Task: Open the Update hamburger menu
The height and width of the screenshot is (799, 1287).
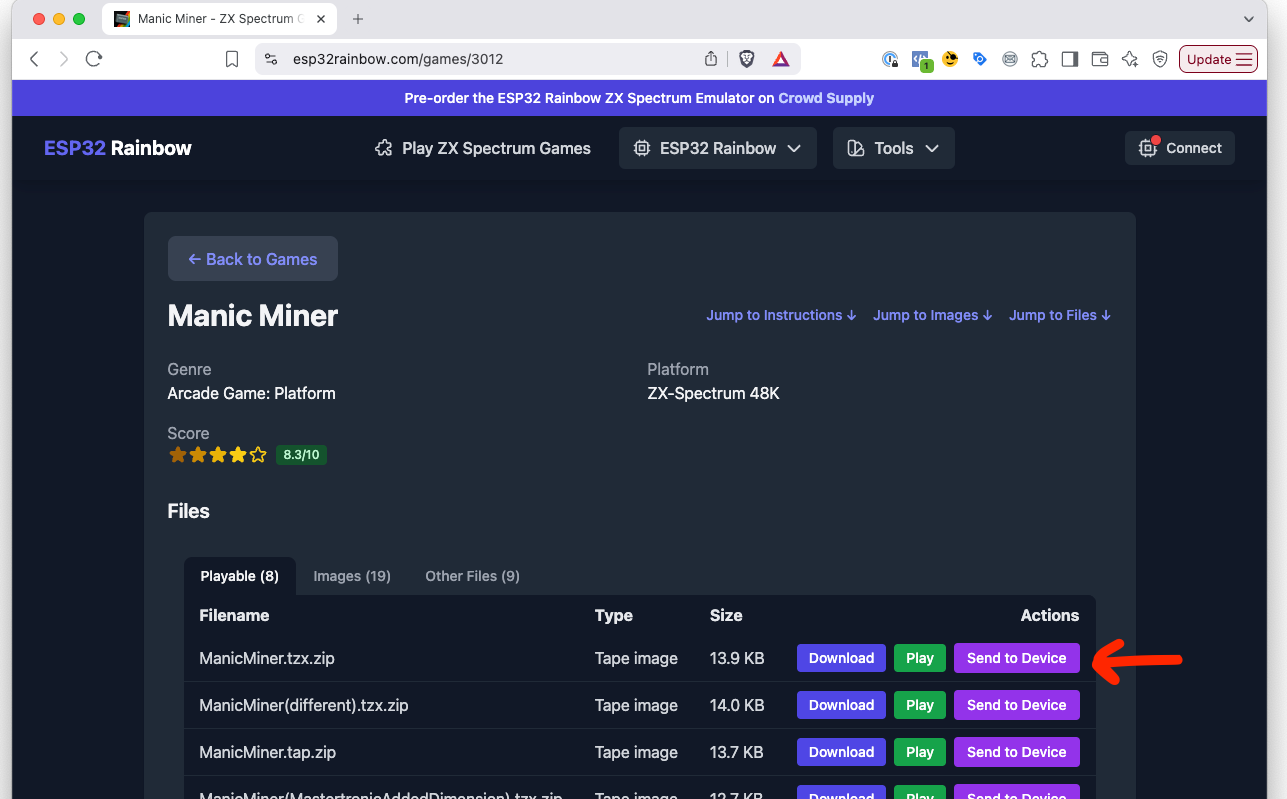Action: (1219, 59)
